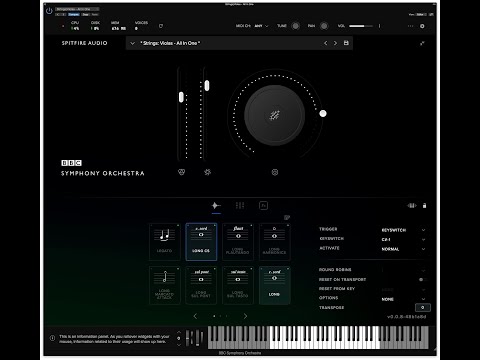The height and width of the screenshot is (360, 480).
Task: Toggle the Long Harmonics tile corner indicator
Action: point(288,226)
